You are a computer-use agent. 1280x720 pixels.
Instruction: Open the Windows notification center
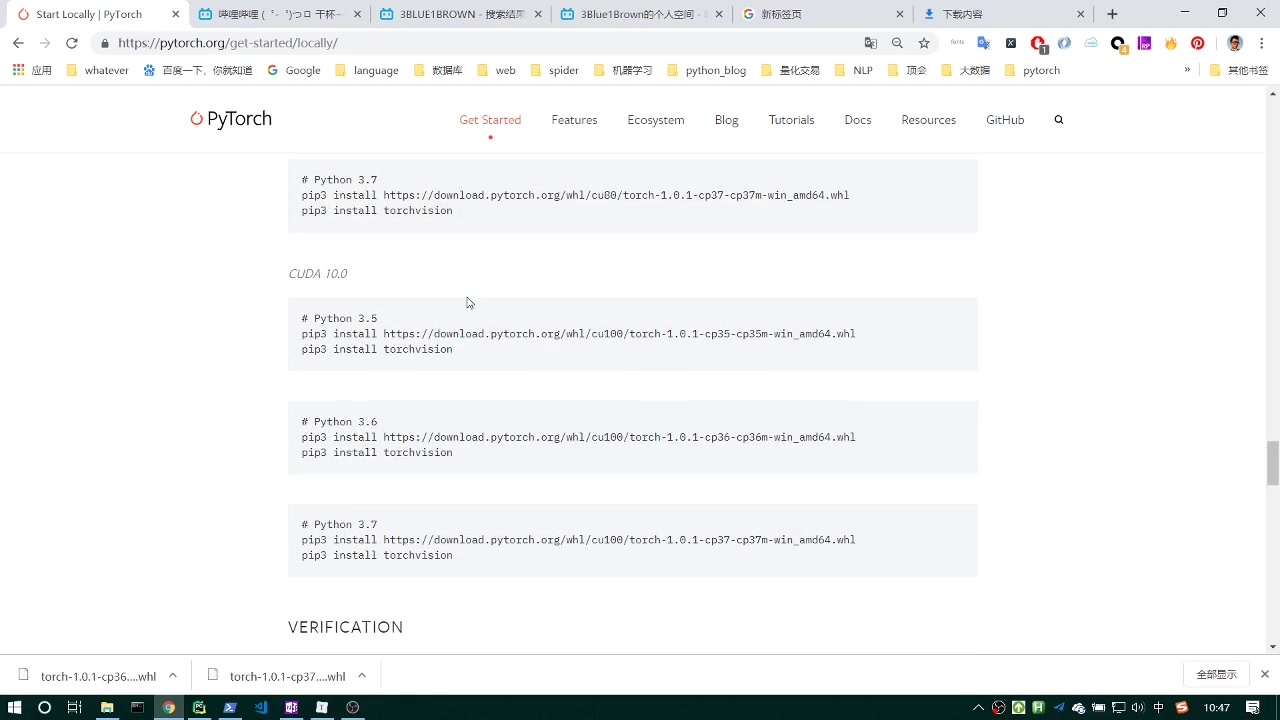coord(1253,707)
